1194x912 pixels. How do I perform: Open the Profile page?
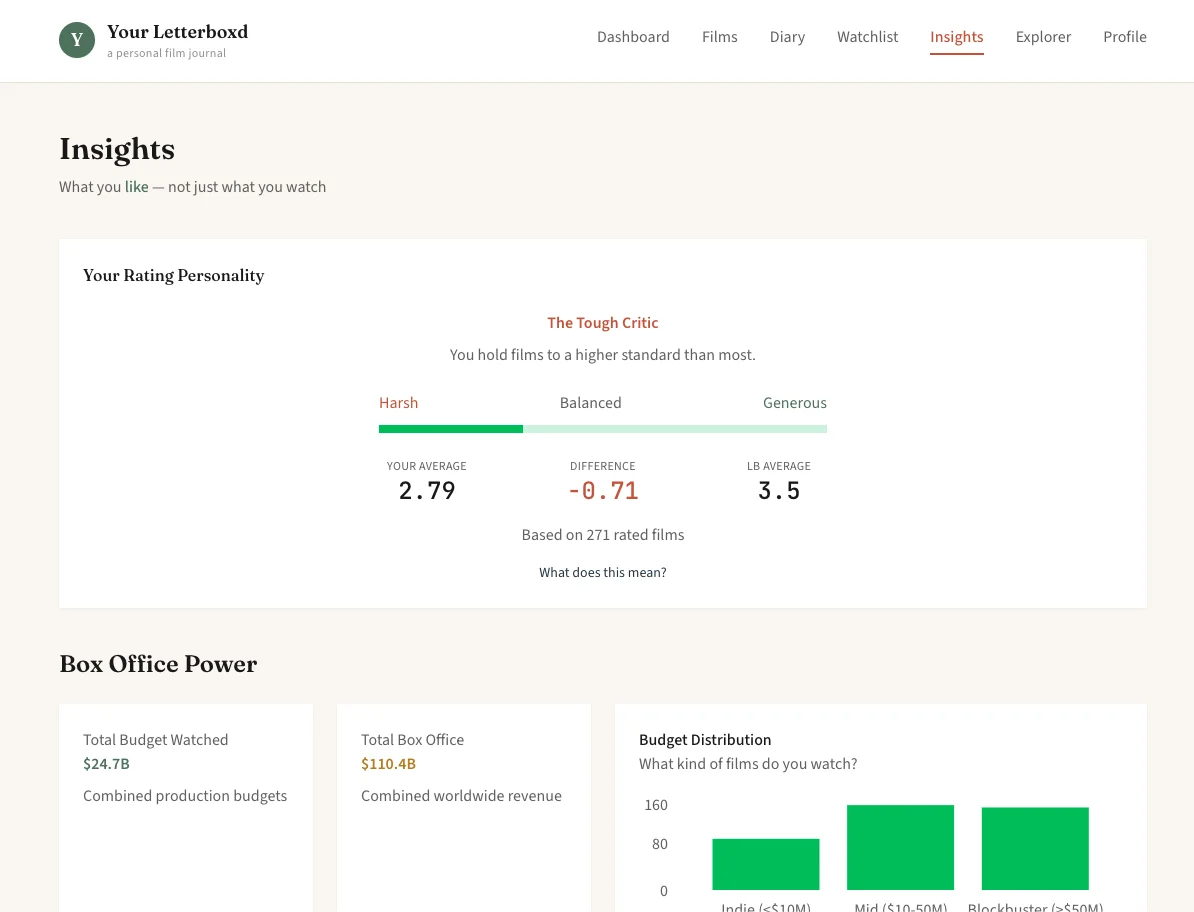coord(1124,37)
